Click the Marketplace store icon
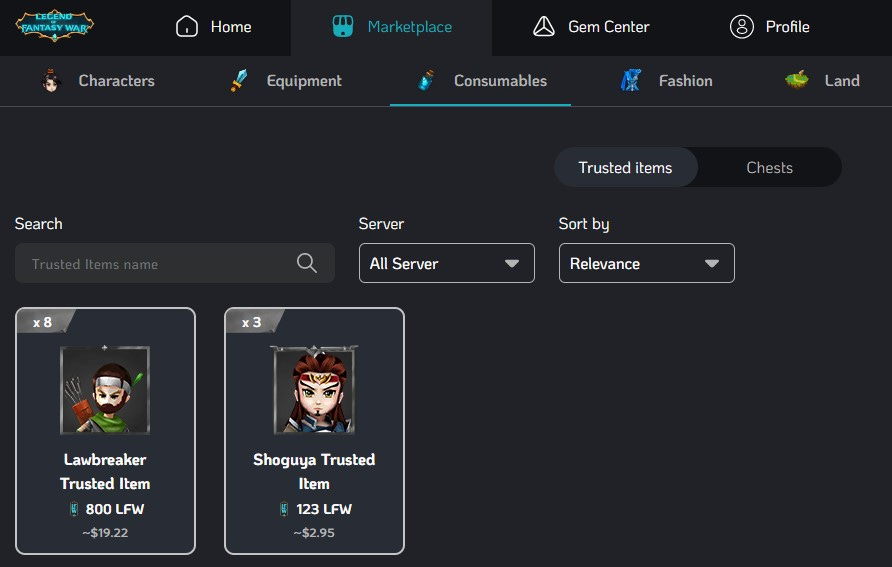 342,26
